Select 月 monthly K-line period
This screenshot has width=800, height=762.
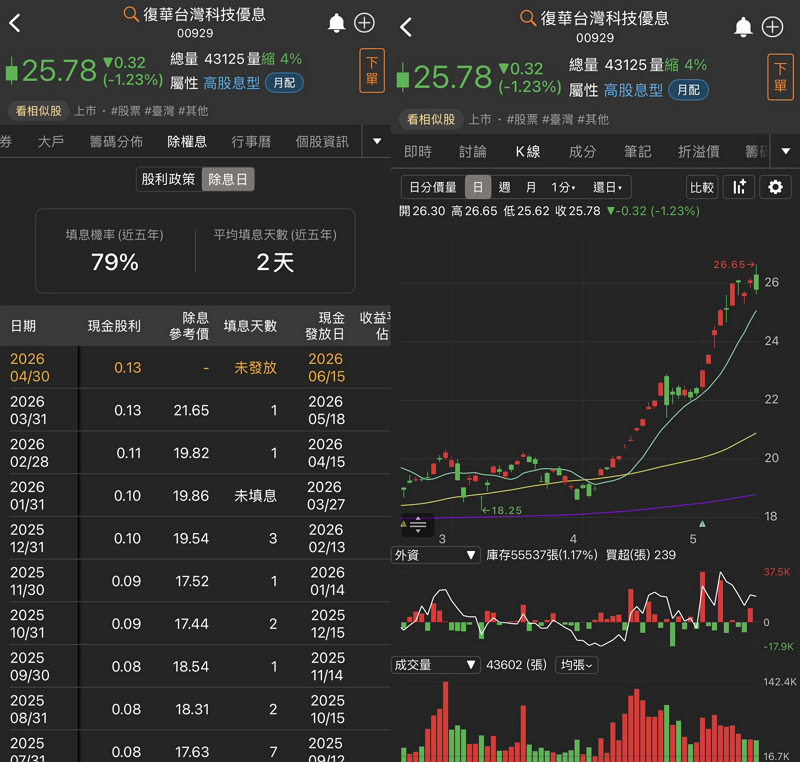(x=531, y=187)
